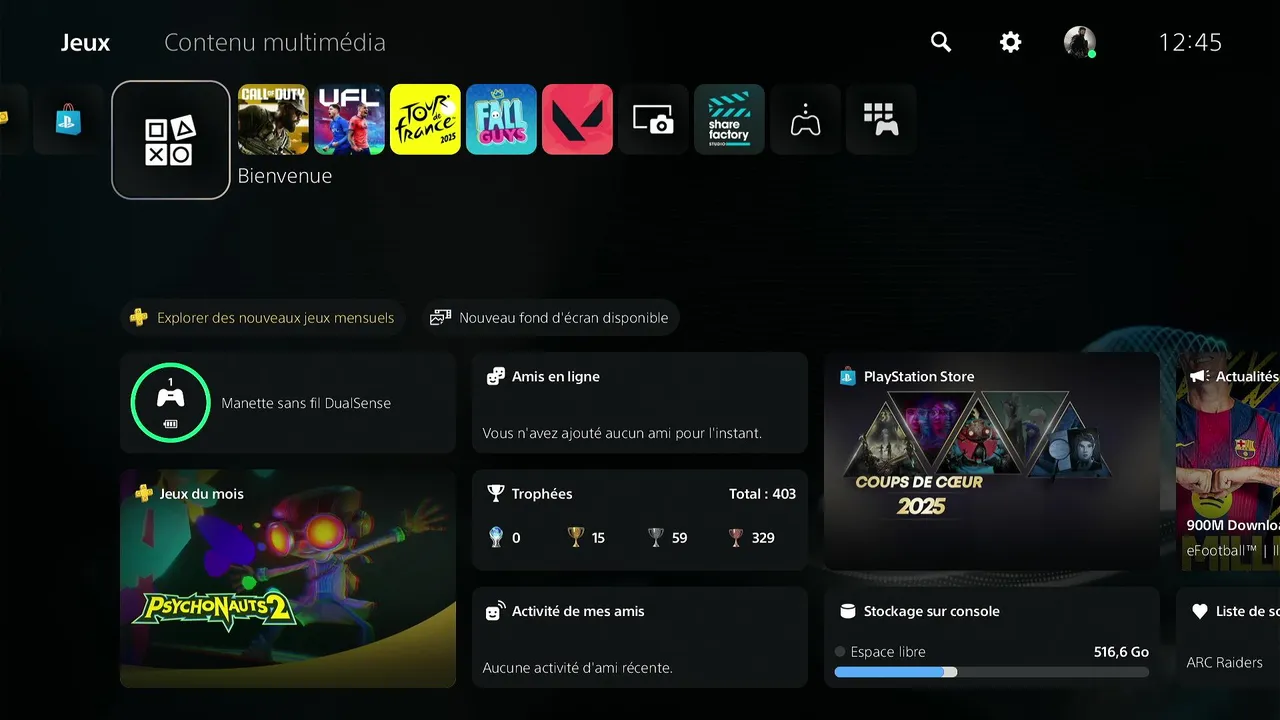1280x720 pixels.
Task: Click 'Aucune activité d'ami récente.' text
Action: pos(577,668)
